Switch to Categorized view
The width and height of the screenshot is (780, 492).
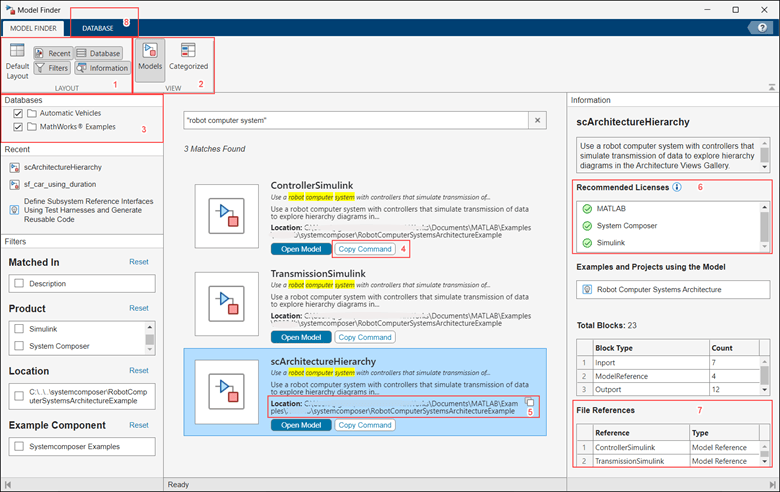tap(188, 56)
